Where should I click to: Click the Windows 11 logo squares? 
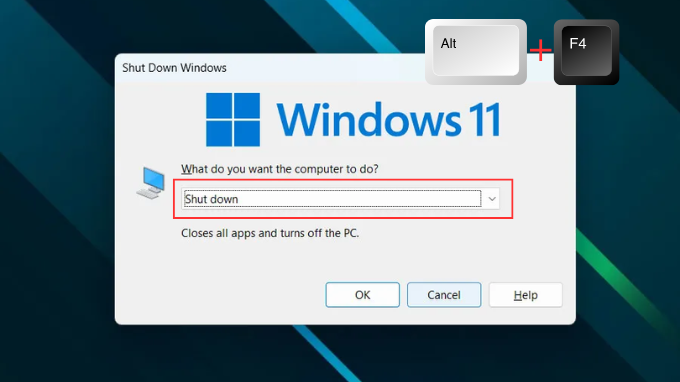(233, 120)
